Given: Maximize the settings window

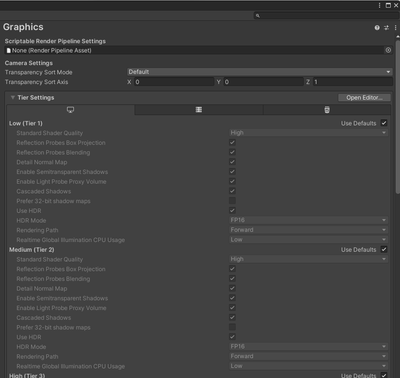Looking at the screenshot, I should pos(388,5).
